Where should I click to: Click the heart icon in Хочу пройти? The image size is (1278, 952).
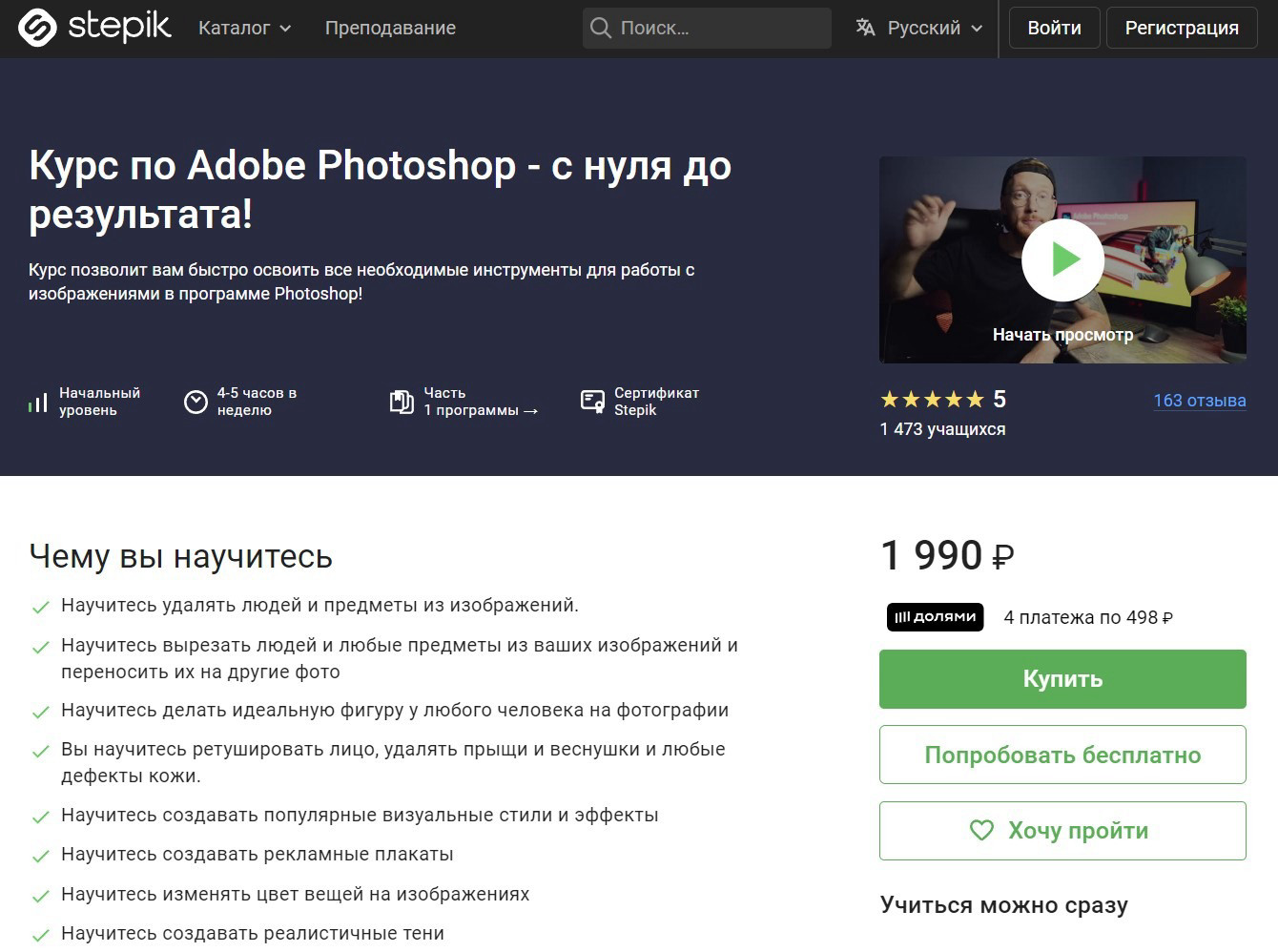(x=981, y=831)
